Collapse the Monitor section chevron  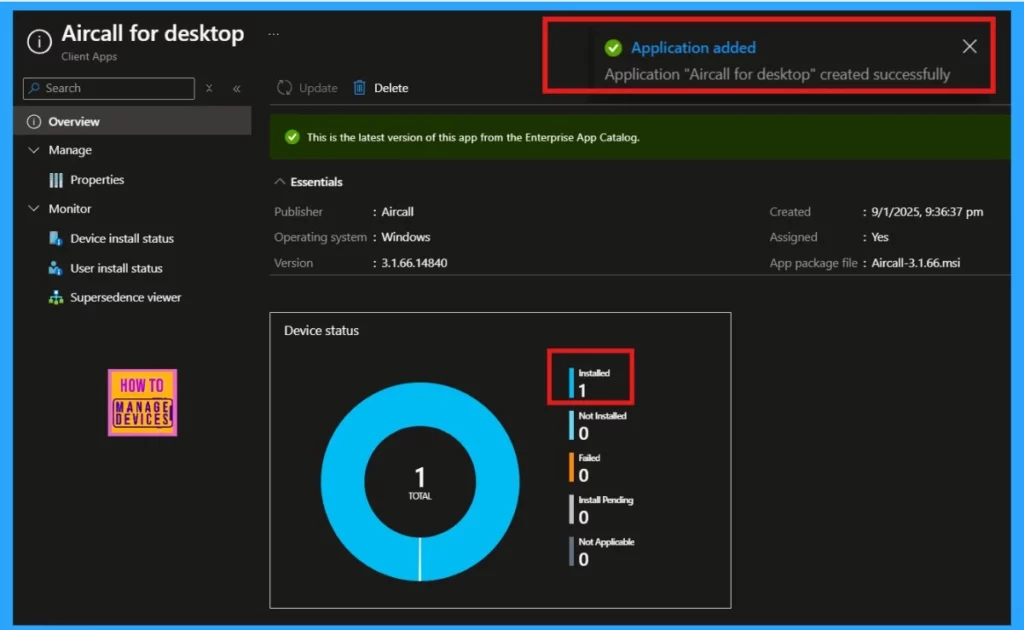point(34,209)
